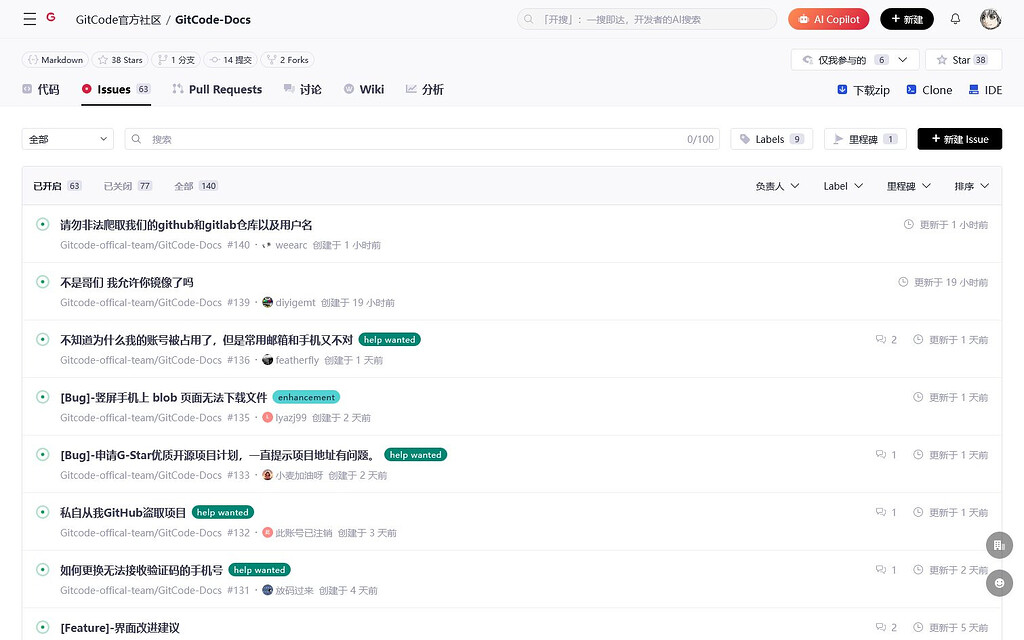This screenshot has height=640, width=1024.
Task: Open issue 私自从我GitHub盗取项目
Action: (123, 513)
